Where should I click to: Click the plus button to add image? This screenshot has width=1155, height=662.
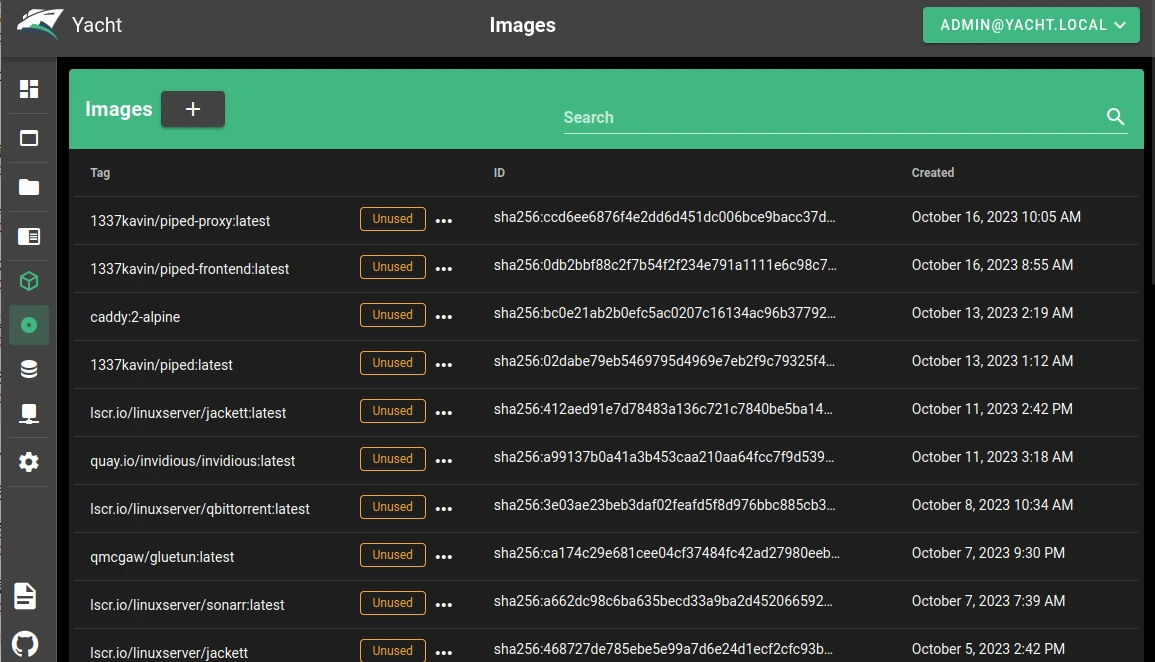193,109
